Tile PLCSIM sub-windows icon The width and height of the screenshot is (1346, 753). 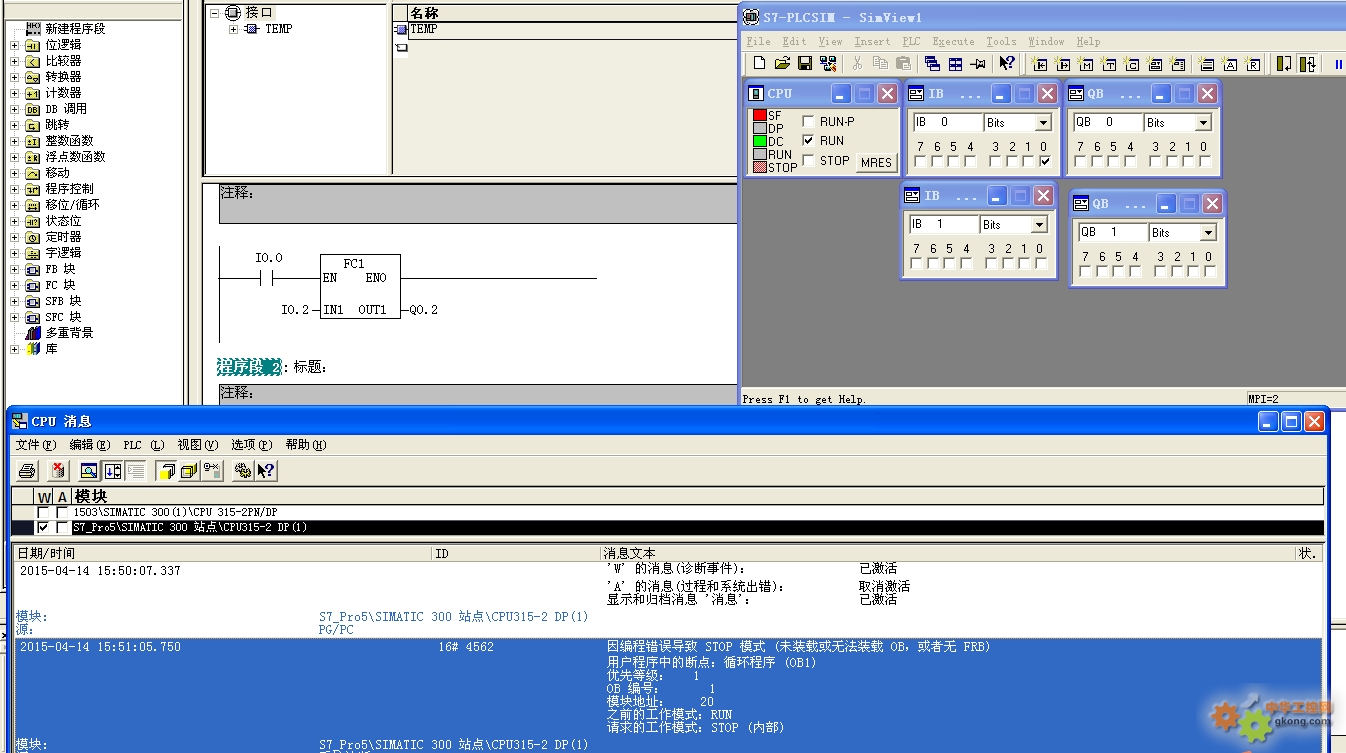click(x=955, y=63)
